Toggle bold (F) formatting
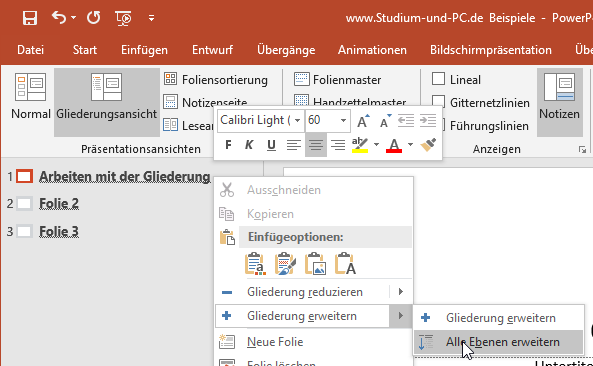593x366 pixels. point(228,144)
